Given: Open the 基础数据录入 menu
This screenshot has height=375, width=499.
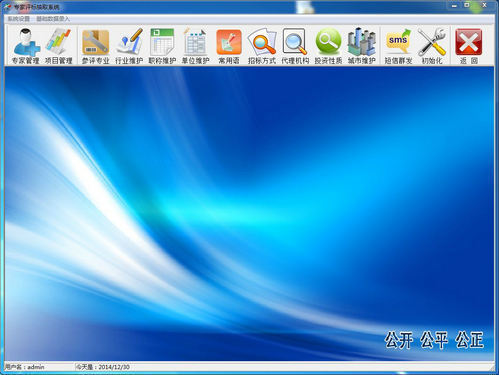Looking at the screenshot, I should (x=53, y=19).
